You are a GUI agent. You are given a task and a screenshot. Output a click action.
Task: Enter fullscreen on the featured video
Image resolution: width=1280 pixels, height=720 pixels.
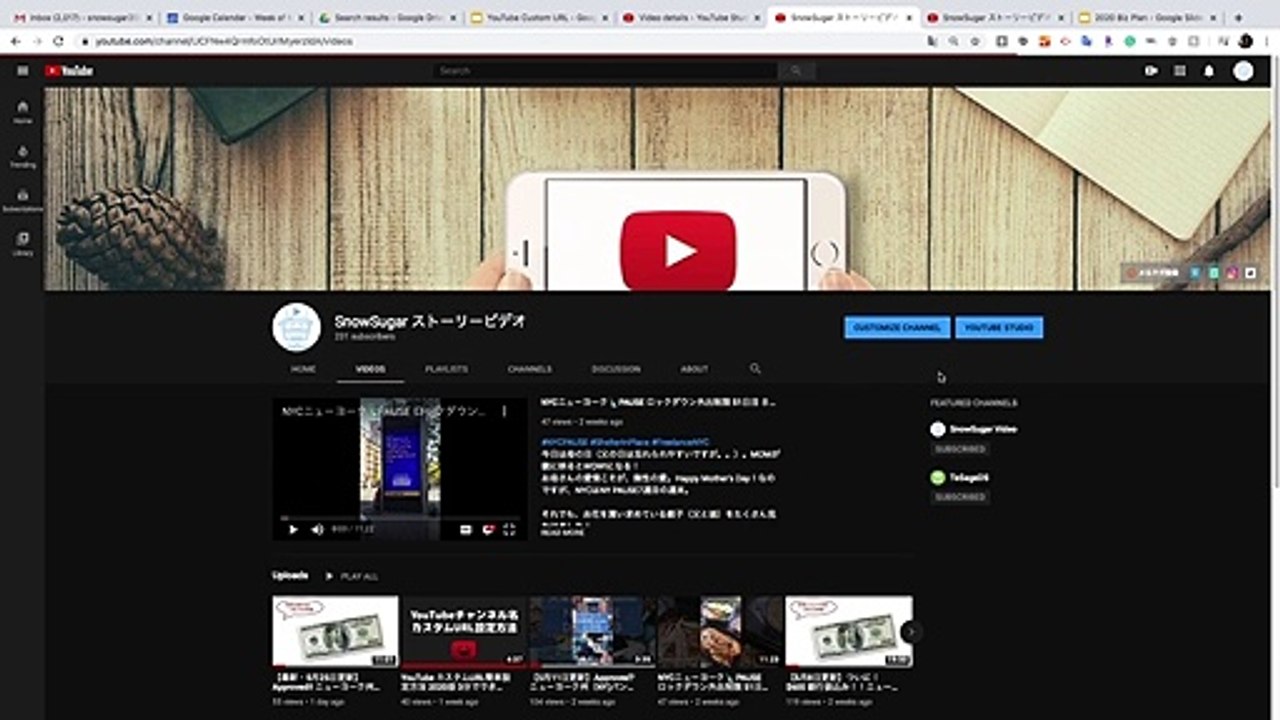(510, 529)
